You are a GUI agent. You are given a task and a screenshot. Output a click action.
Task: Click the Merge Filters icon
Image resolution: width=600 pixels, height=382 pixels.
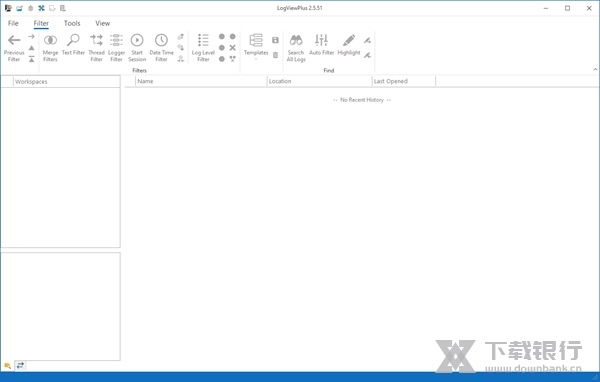pos(50,40)
